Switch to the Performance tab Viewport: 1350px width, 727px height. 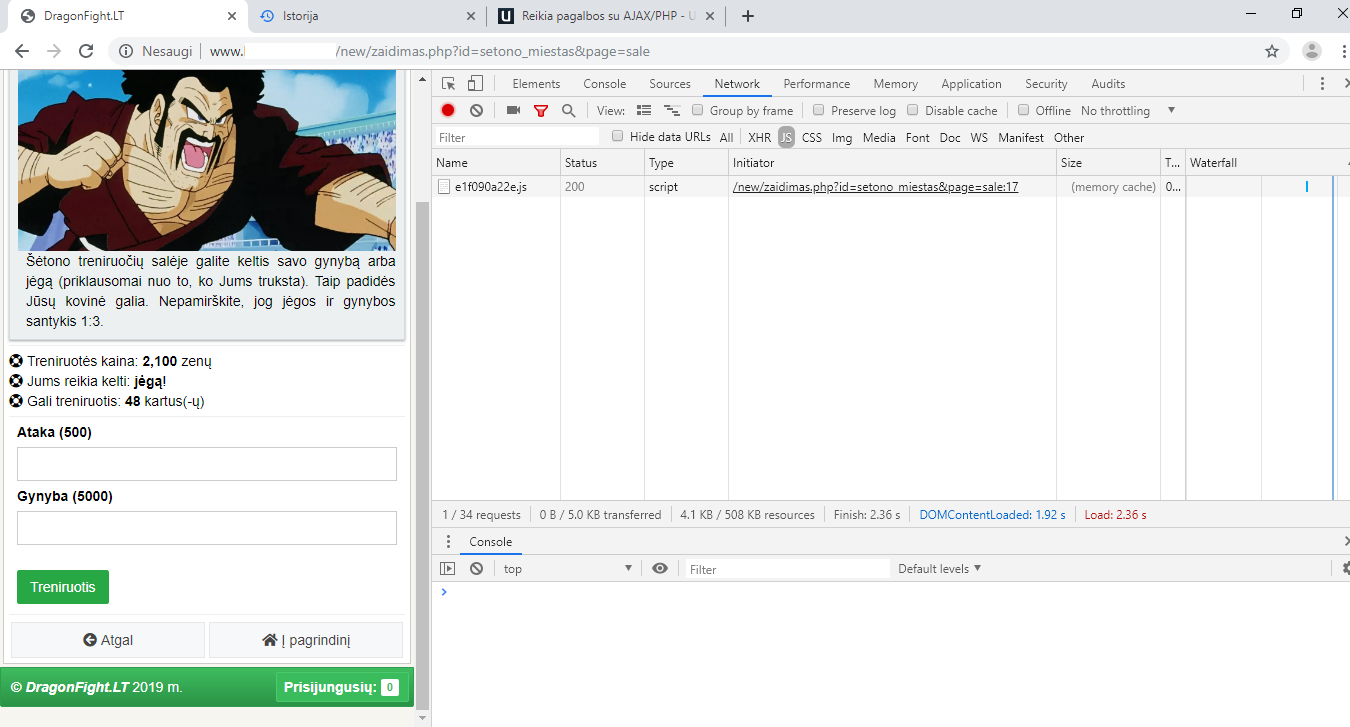pos(817,84)
